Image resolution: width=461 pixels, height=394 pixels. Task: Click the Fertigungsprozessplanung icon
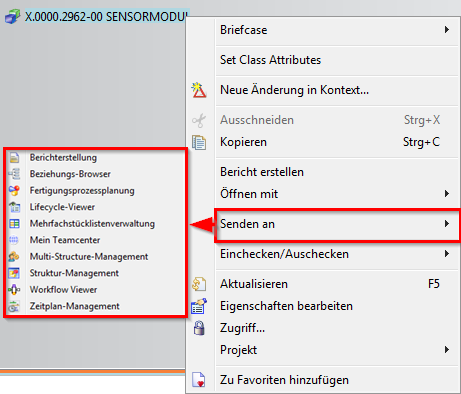click(x=14, y=191)
